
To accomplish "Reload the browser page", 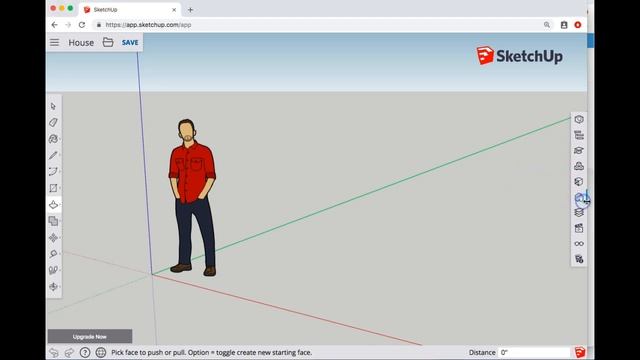I will [x=82, y=25].
